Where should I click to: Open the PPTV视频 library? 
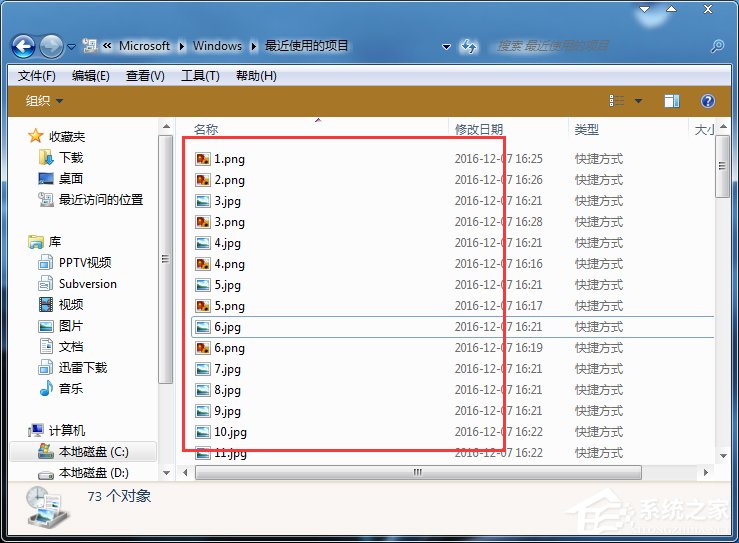click(x=75, y=263)
